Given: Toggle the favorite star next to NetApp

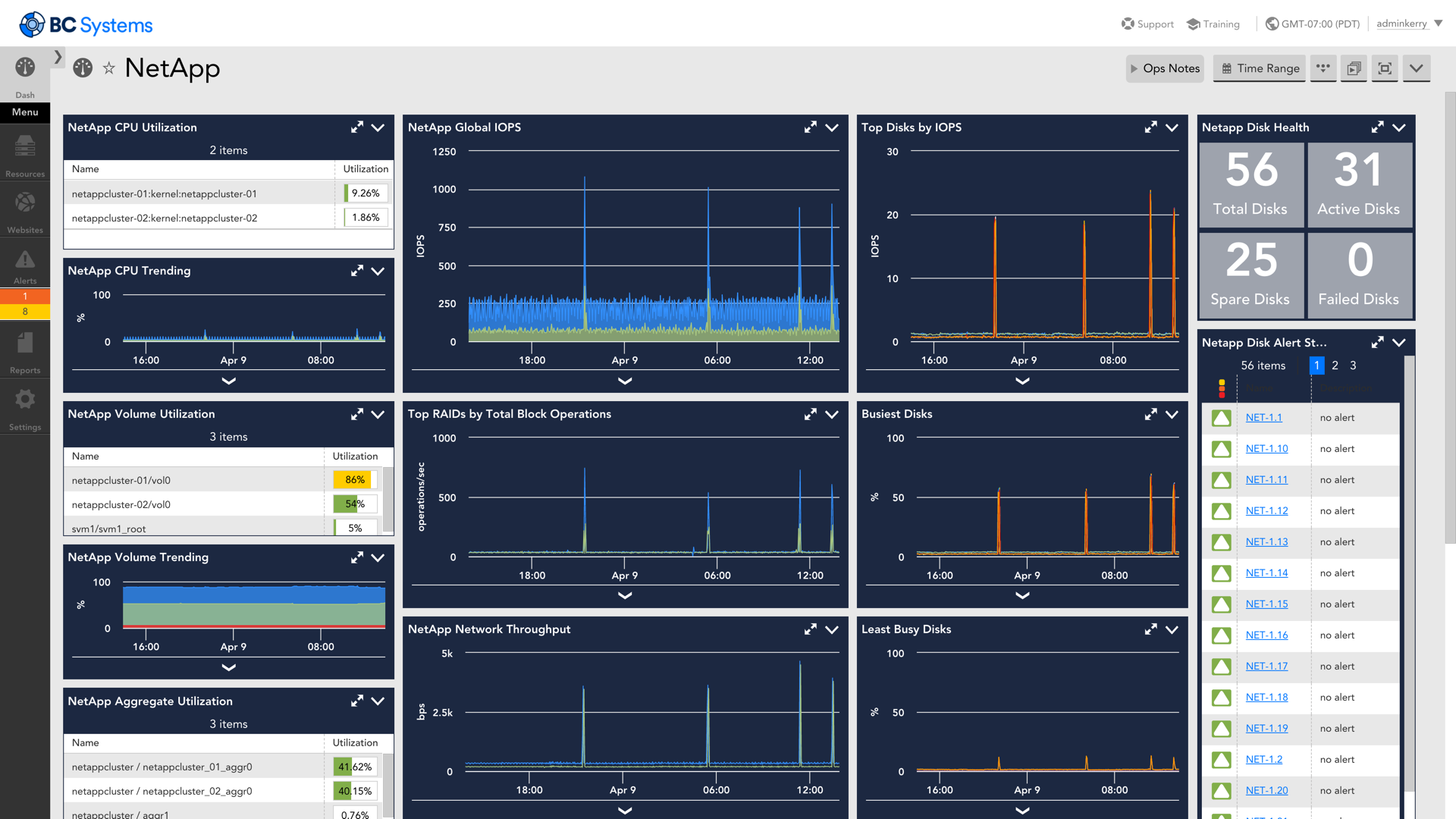Looking at the screenshot, I should tap(108, 68).
